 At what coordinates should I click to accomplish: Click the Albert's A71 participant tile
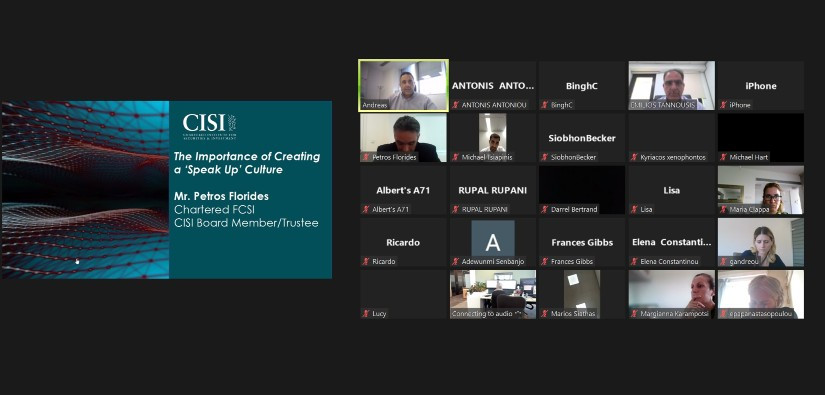pyautogui.click(x=404, y=190)
